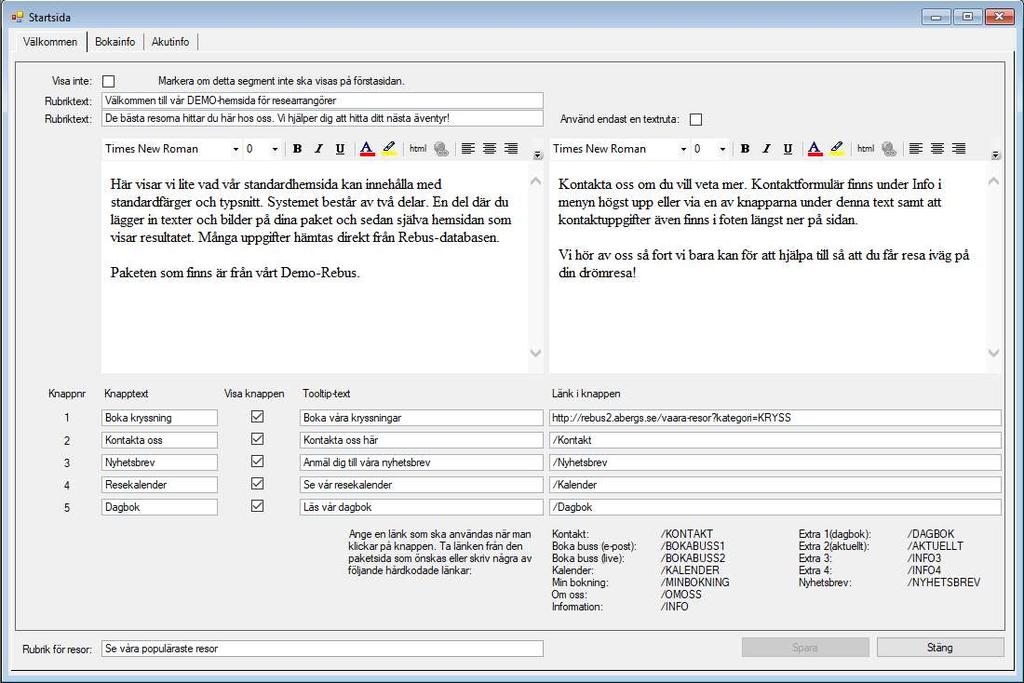Uncheck Visa knappen for Nyhetsbrev row

[x=257, y=461]
